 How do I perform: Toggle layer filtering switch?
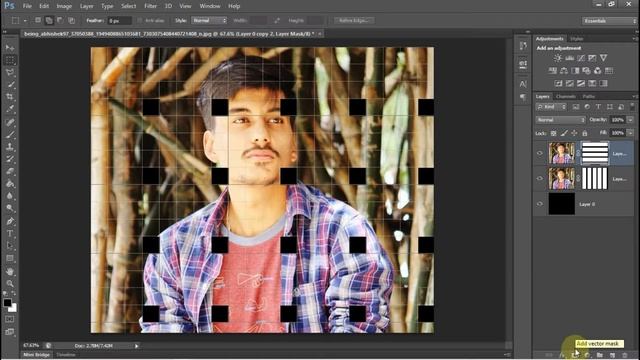(632, 107)
